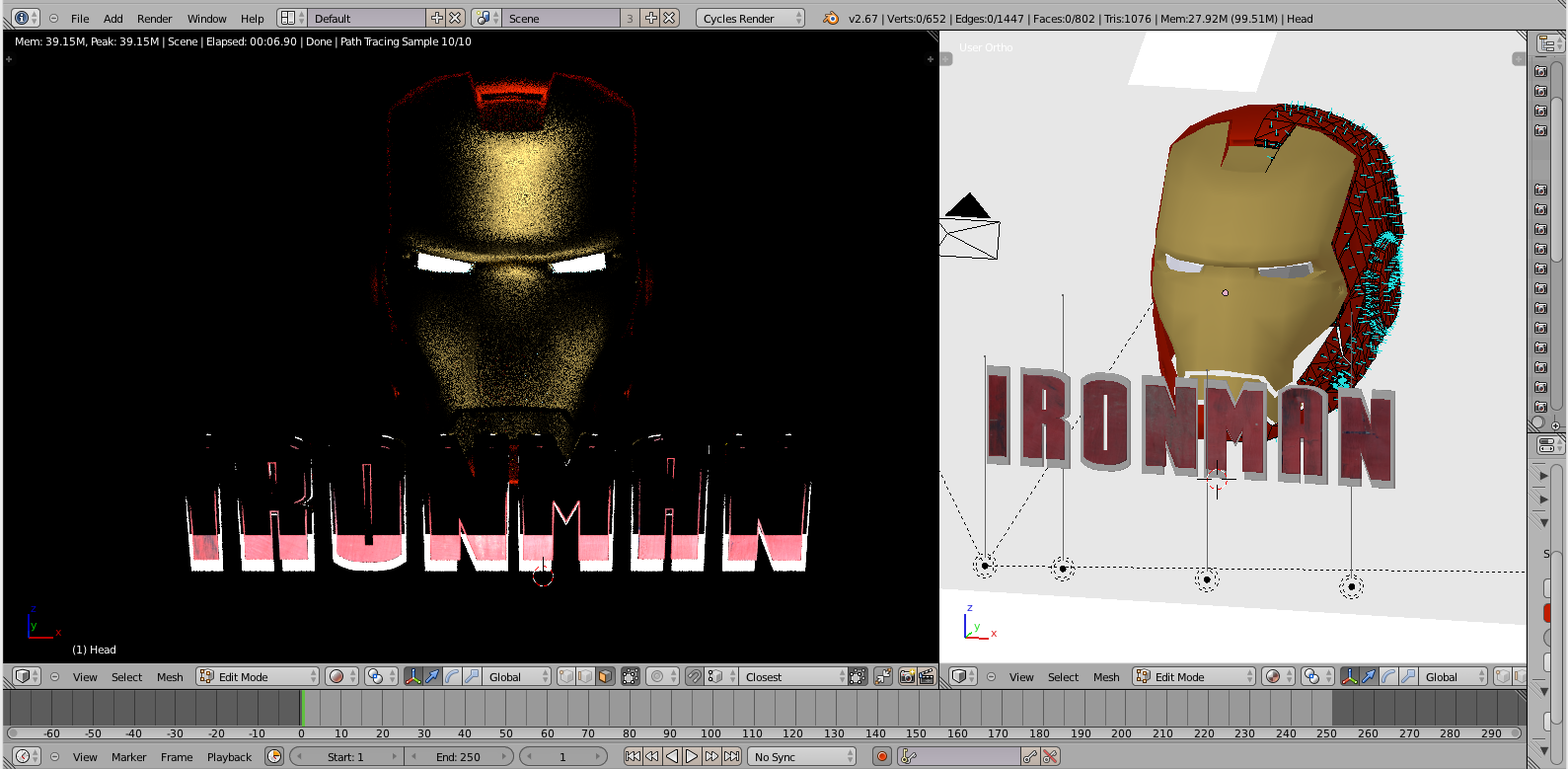This screenshot has height=769, width=1568.
Task: Select translate manipulator arrow in the right viewport
Action: [x=1369, y=677]
